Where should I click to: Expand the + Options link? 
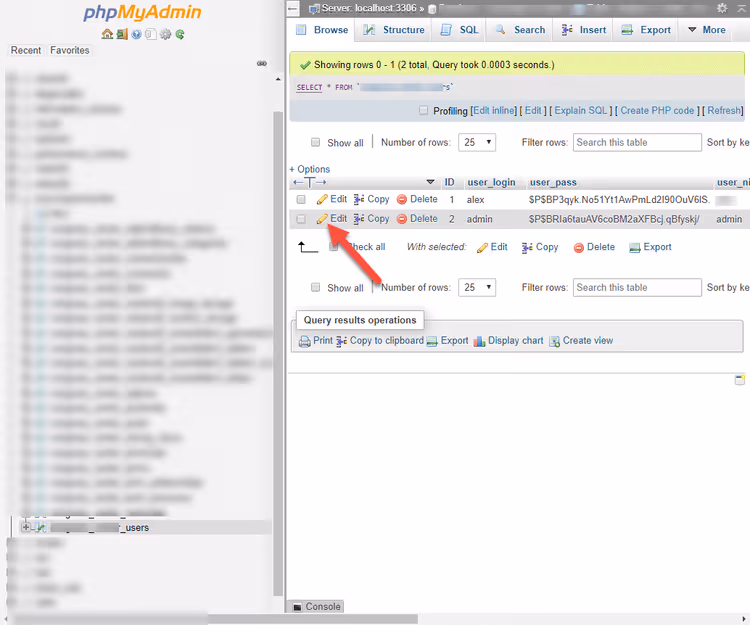pos(309,169)
